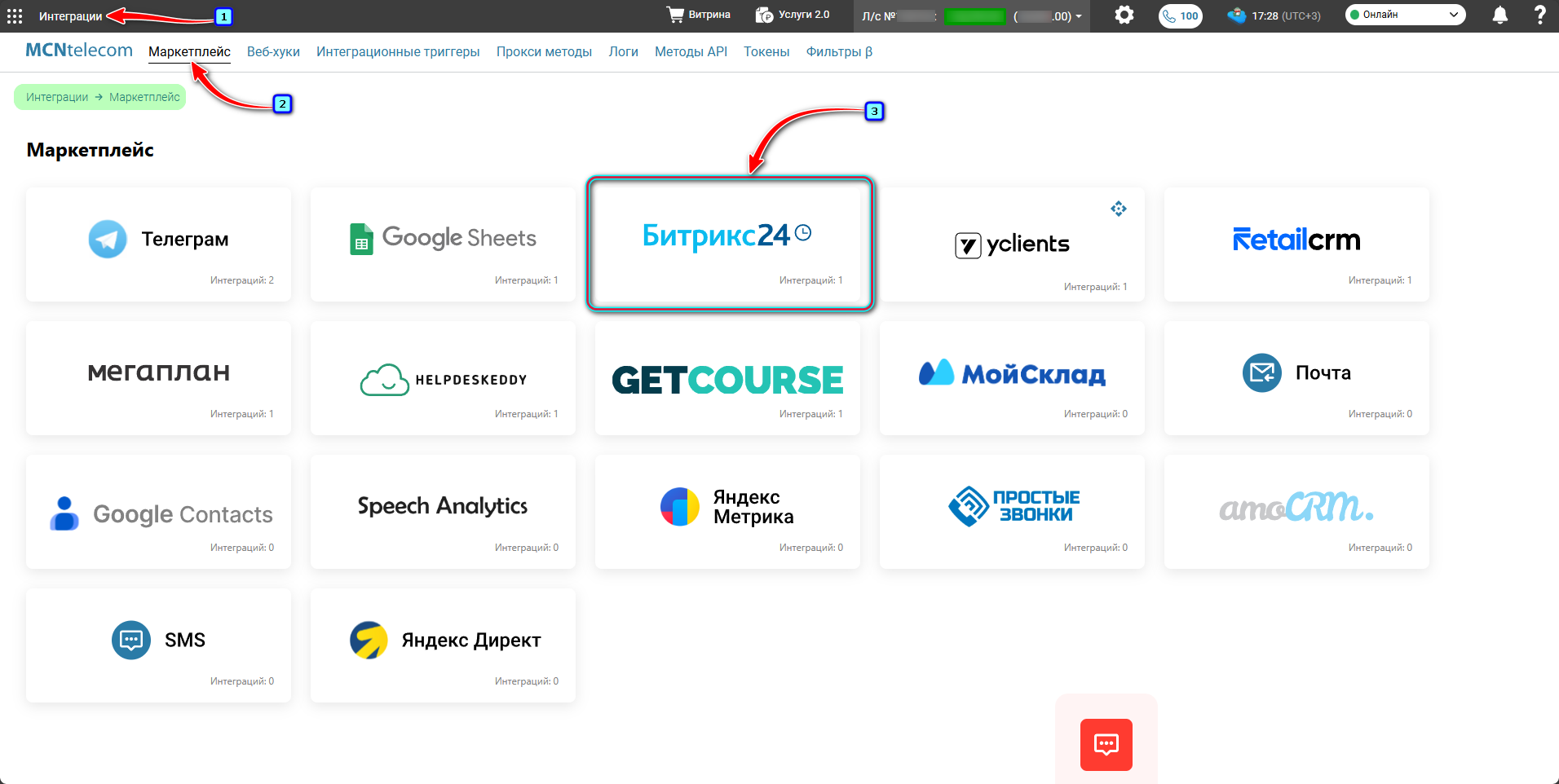Open the Токены tab
This screenshot has height=784, width=1559.
(766, 51)
